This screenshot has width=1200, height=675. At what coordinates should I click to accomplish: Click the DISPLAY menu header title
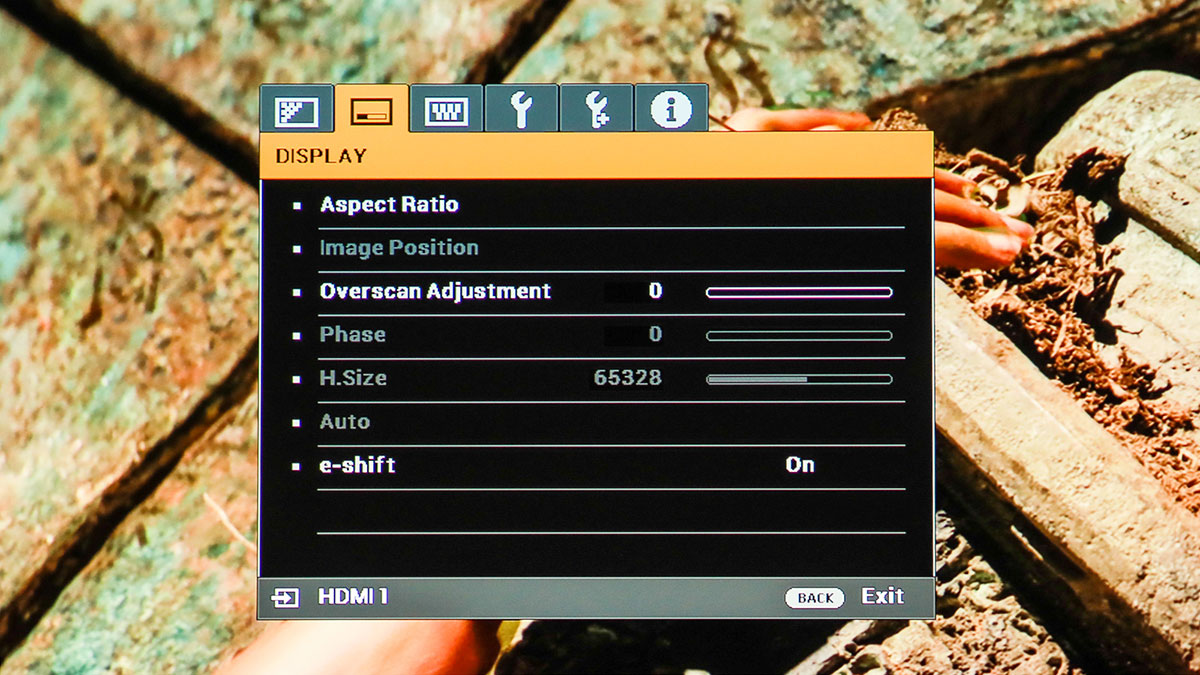pos(321,156)
